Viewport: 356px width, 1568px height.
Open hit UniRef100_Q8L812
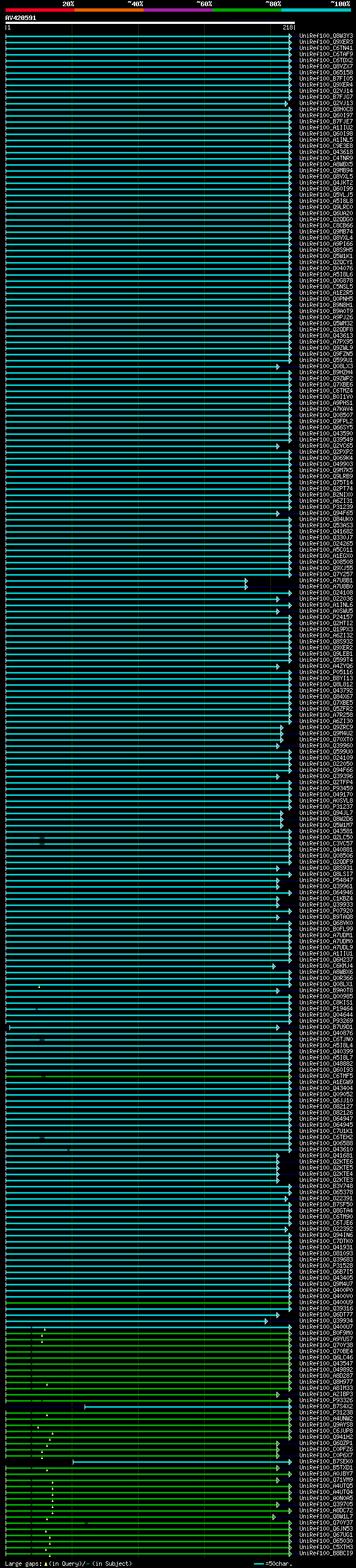coord(326,684)
